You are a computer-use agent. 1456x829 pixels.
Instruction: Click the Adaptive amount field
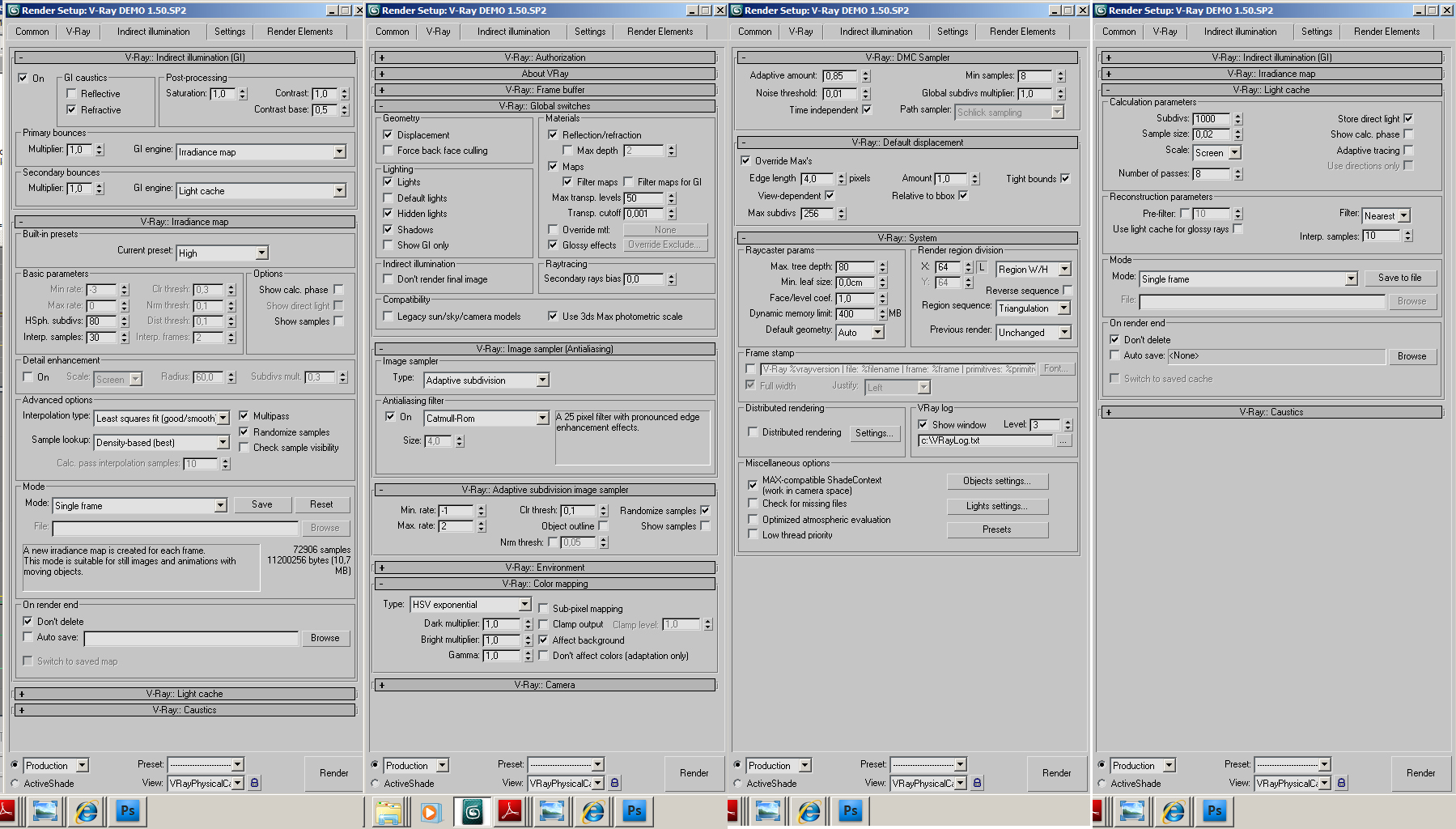[x=841, y=76]
